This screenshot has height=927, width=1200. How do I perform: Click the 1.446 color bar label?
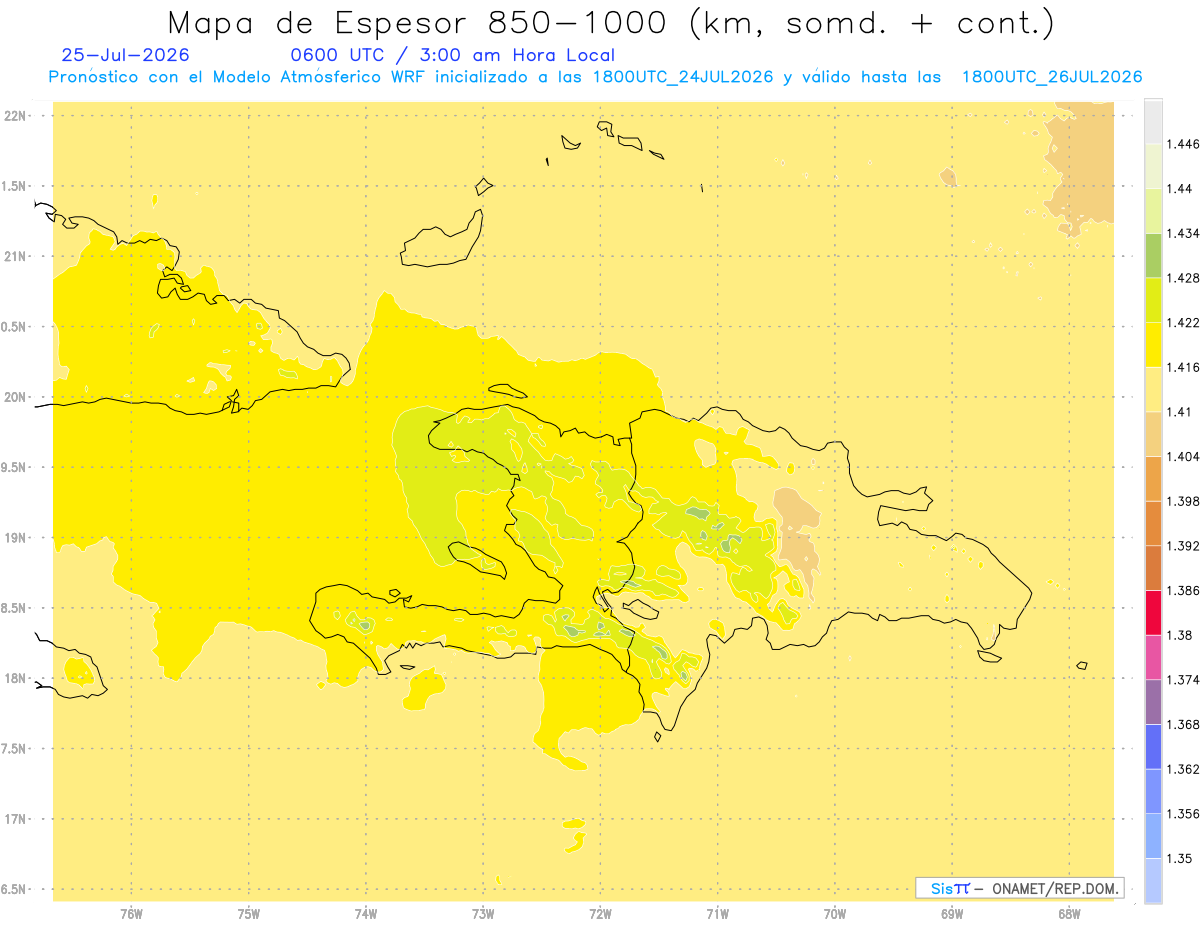[1183, 144]
